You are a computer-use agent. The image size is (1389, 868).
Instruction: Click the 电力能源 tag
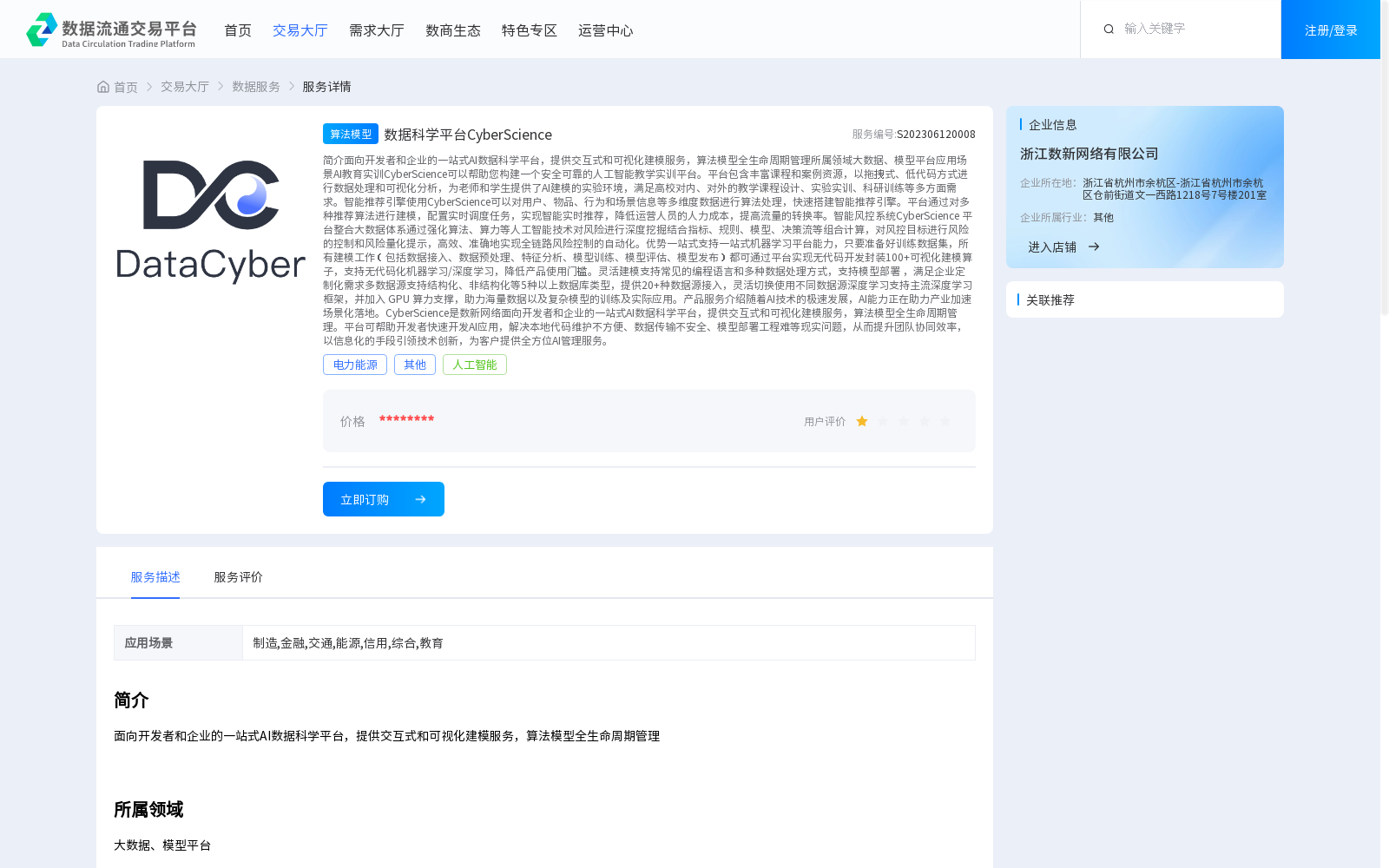tap(355, 365)
